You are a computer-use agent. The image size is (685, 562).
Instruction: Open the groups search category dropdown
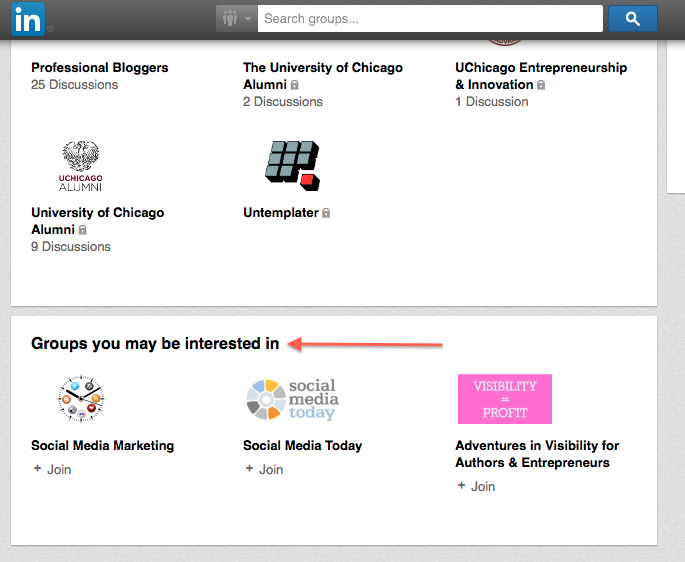(x=237, y=19)
